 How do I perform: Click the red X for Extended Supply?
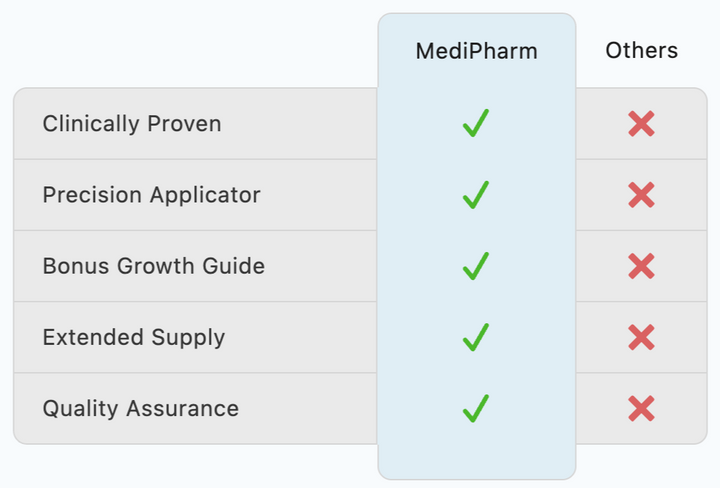(641, 337)
